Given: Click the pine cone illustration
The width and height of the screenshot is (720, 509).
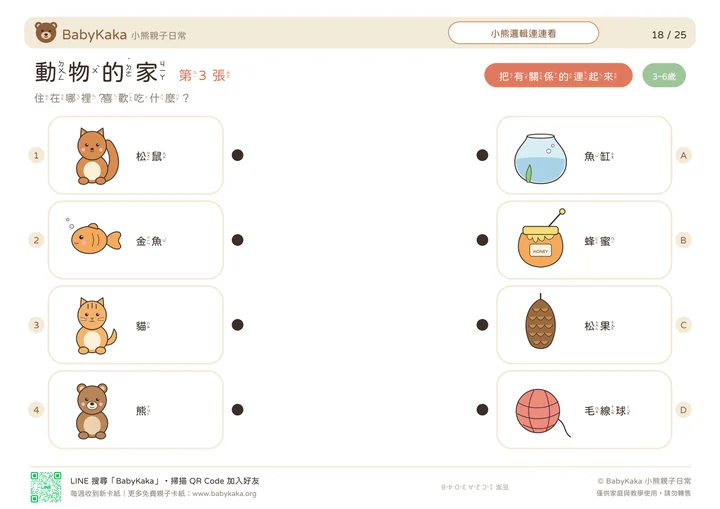Looking at the screenshot, I should [x=540, y=322].
